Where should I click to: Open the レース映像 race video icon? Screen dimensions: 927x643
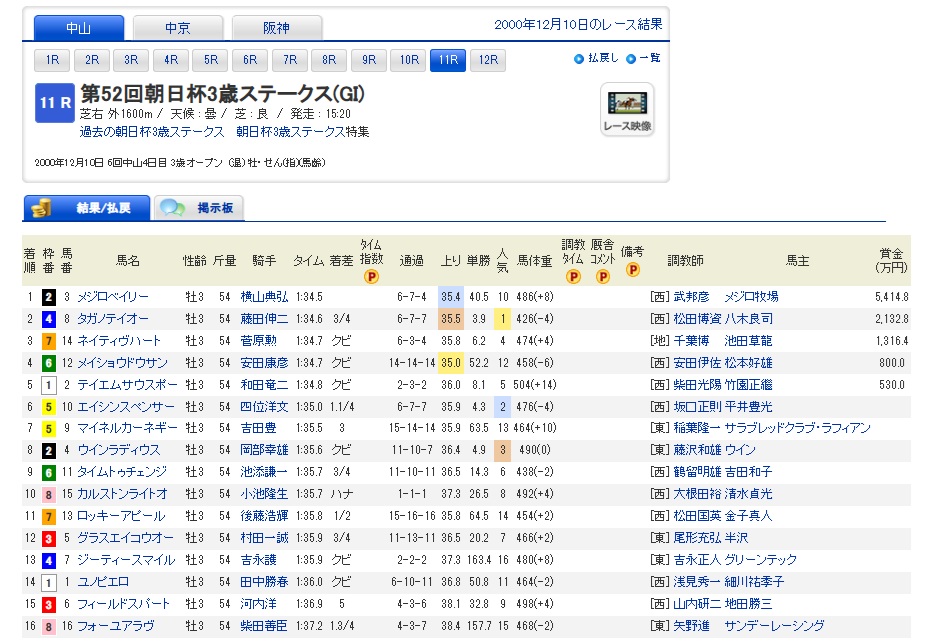pyautogui.click(x=627, y=109)
